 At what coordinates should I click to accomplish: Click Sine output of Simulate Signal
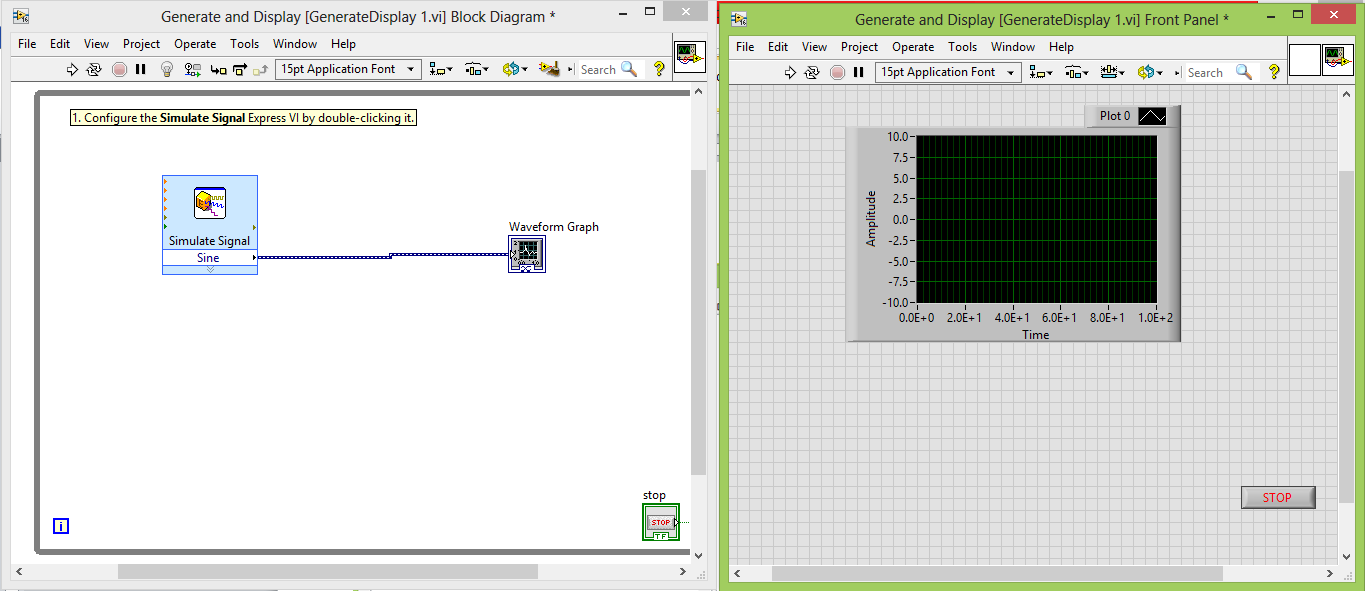click(x=209, y=258)
